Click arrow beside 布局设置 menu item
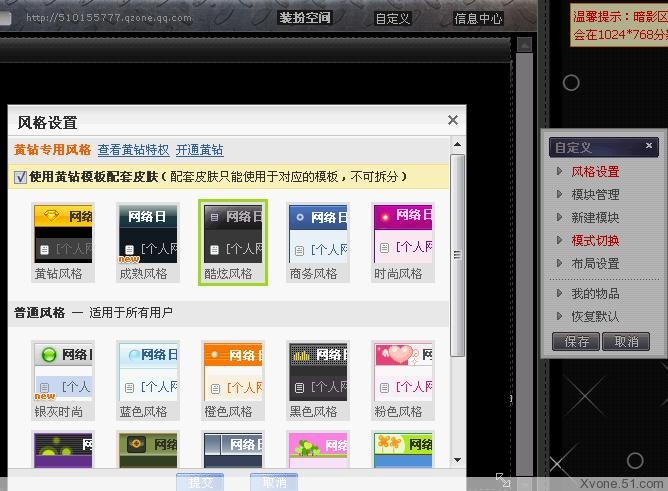This screenshot has height=491, width=668. pyautogui.click(x=560, y=263)
